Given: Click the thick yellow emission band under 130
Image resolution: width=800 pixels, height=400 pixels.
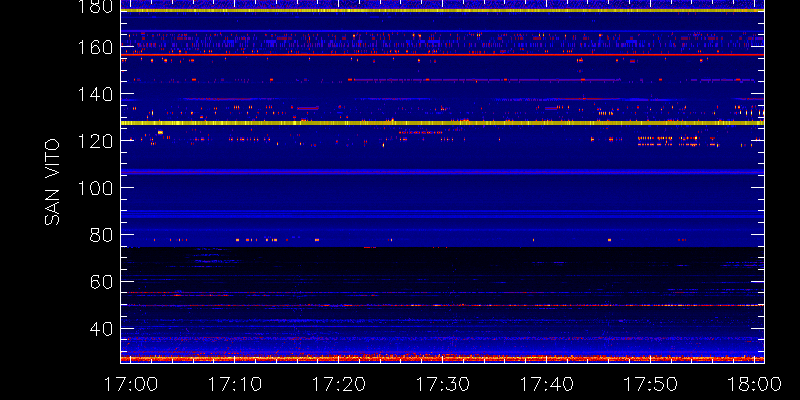Looking at the screenshot, I should [442, 123].
